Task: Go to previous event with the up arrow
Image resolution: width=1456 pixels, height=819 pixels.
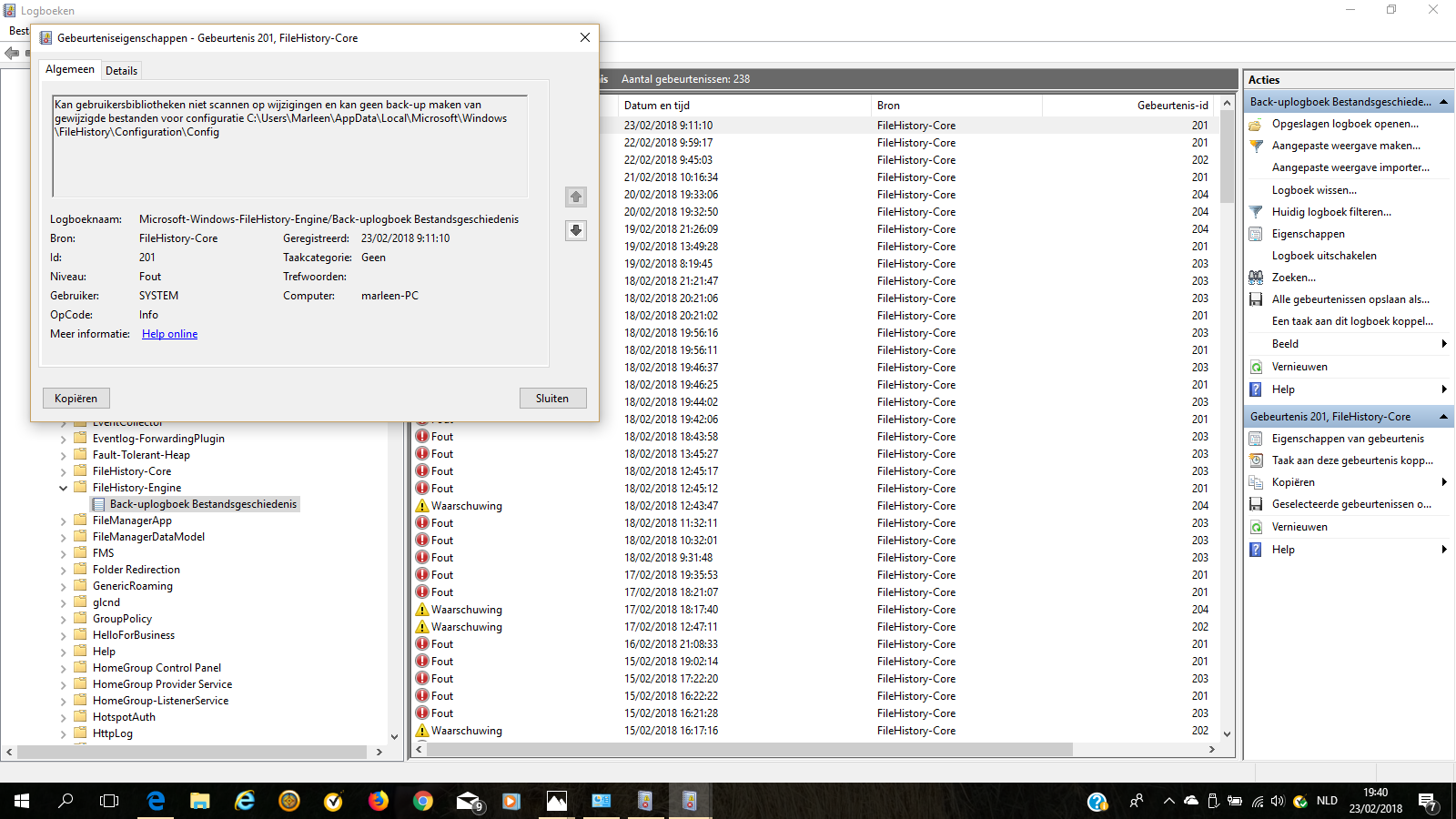Action: click(x=576, y=197)
